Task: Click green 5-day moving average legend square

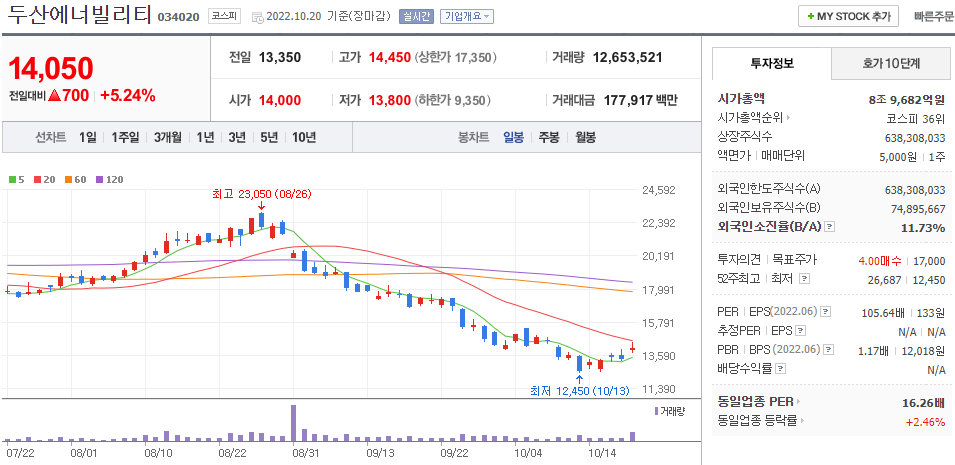Action: pyautogui.click(x=12, y=180)
